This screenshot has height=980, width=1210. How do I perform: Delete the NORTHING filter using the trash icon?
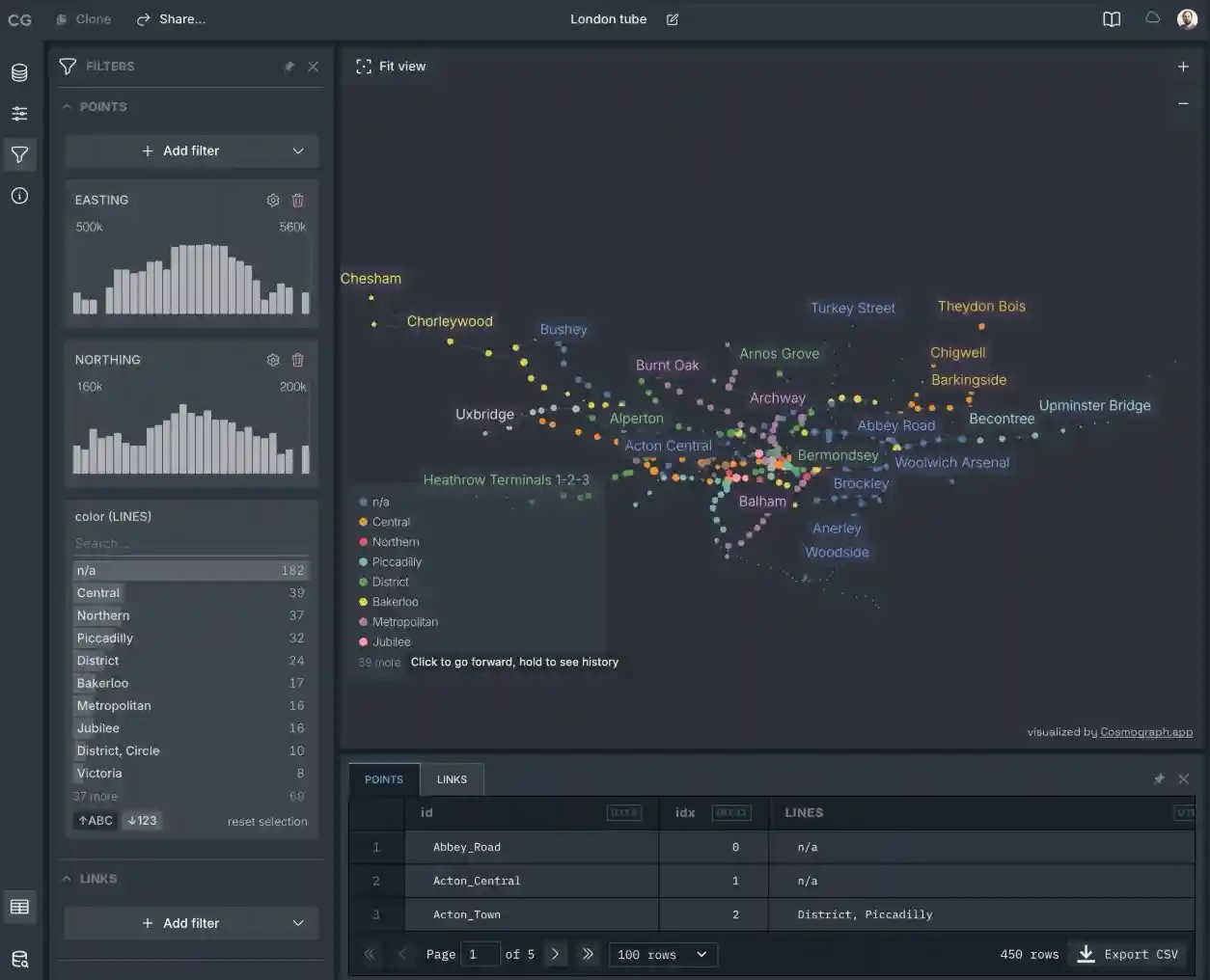(x=297, y=359)
